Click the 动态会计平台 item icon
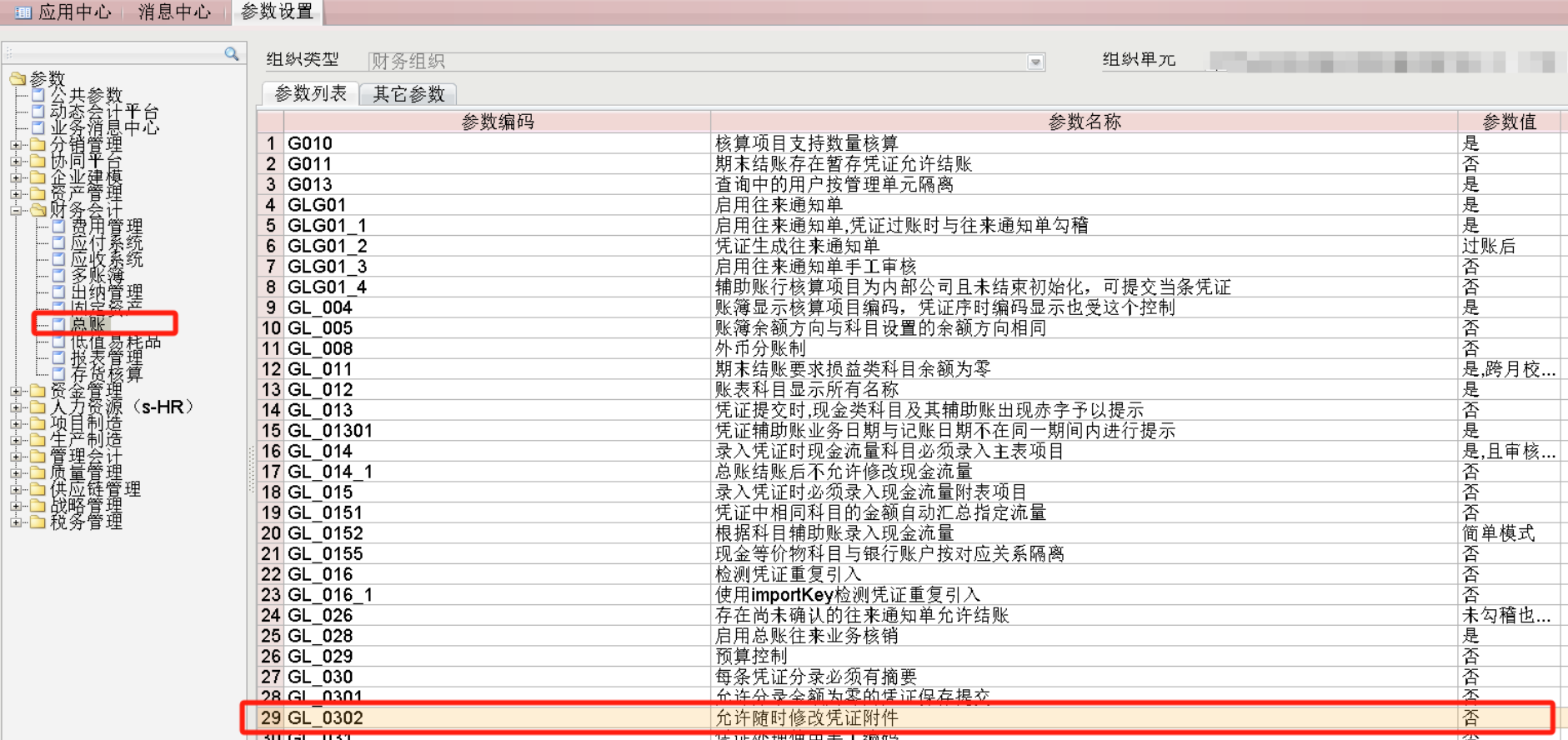This screenshot has height=740, width=1568. [38, 112]
